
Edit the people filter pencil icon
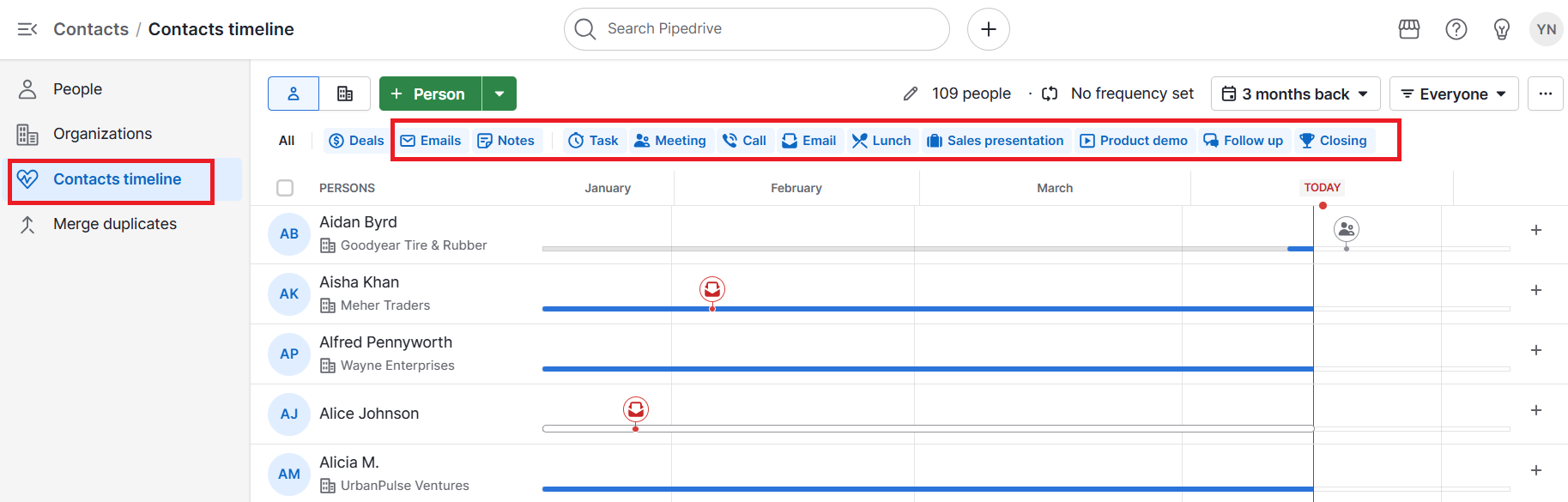pos(911,94)
